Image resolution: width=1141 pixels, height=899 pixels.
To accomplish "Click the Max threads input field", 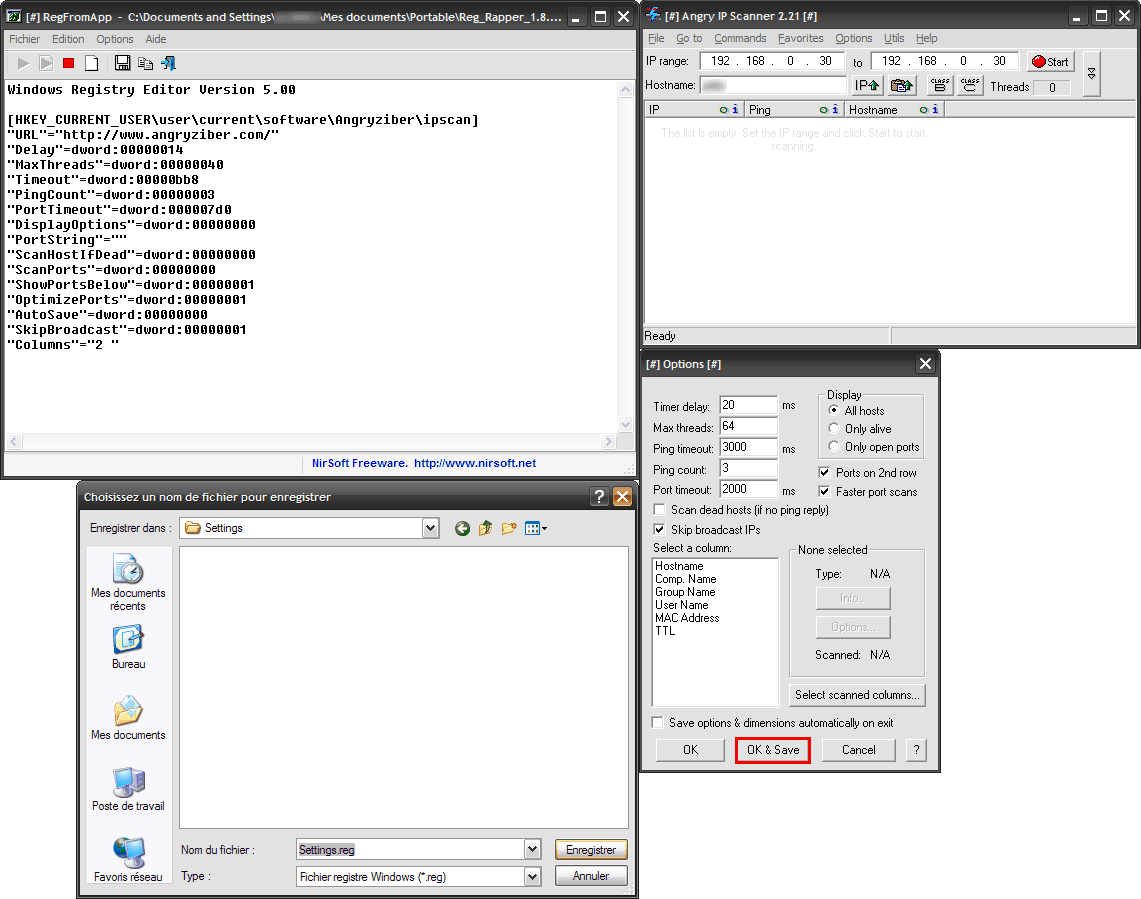I will click(748, 427).
